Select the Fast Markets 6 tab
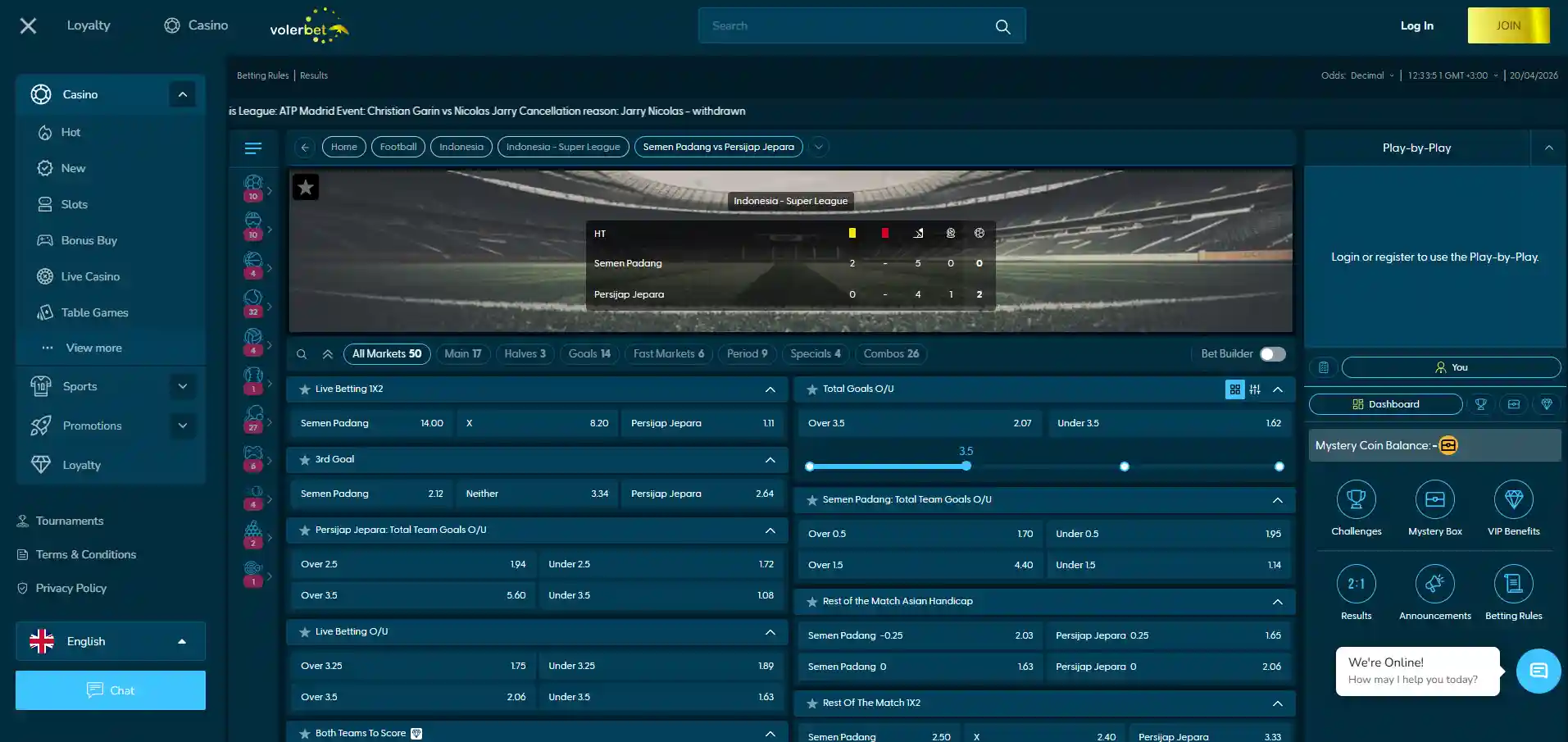 pyautogui.click(x=669, y=354)
